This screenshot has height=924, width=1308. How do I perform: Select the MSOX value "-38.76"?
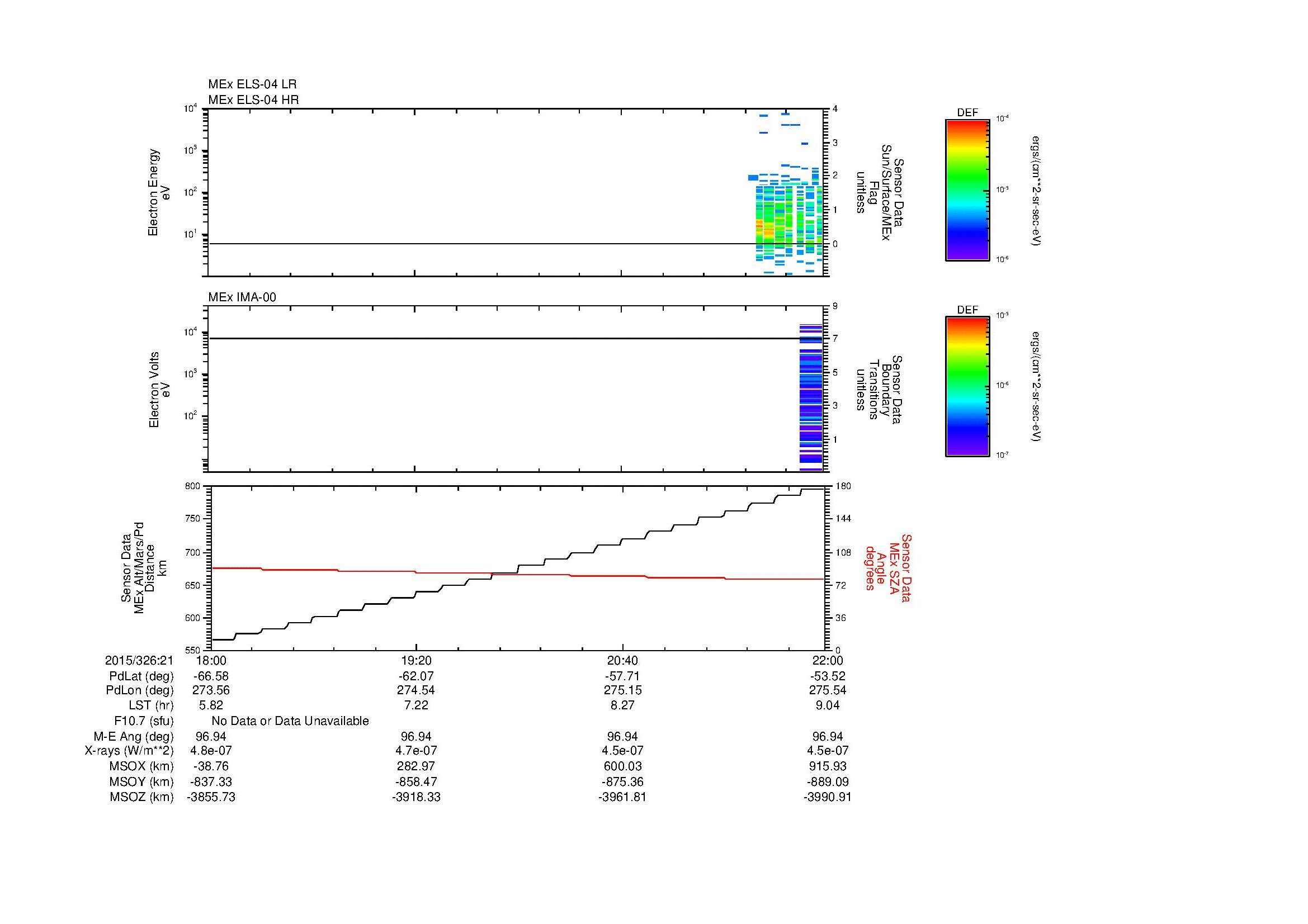point(211,766)
